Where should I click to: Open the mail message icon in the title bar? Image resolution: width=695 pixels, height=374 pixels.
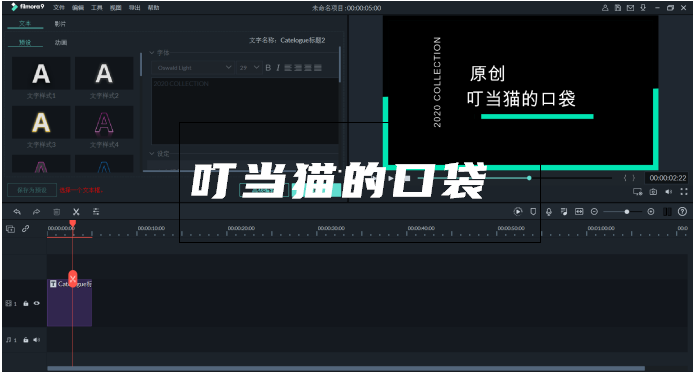[630, 8]
